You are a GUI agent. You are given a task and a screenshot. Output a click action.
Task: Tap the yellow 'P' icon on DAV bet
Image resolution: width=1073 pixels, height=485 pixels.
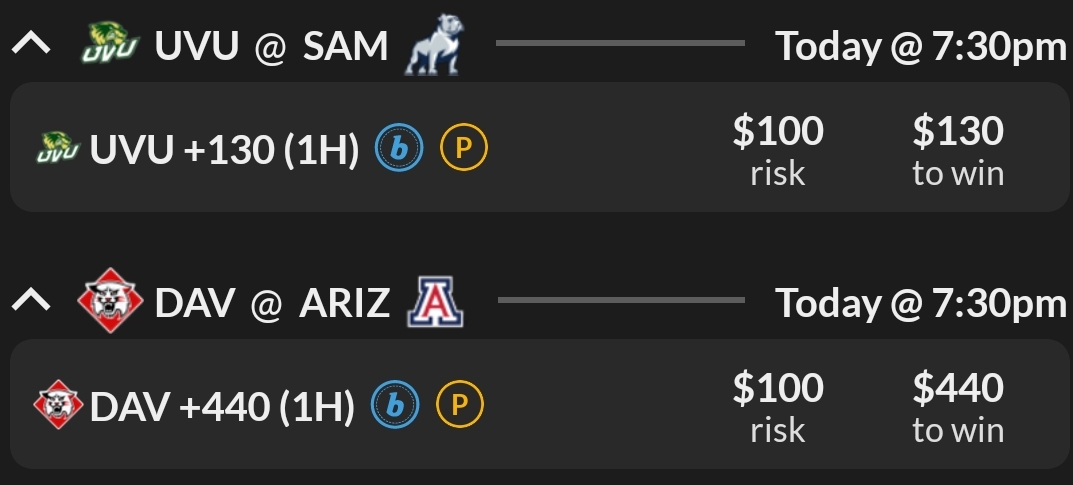(x=460, y=406)
